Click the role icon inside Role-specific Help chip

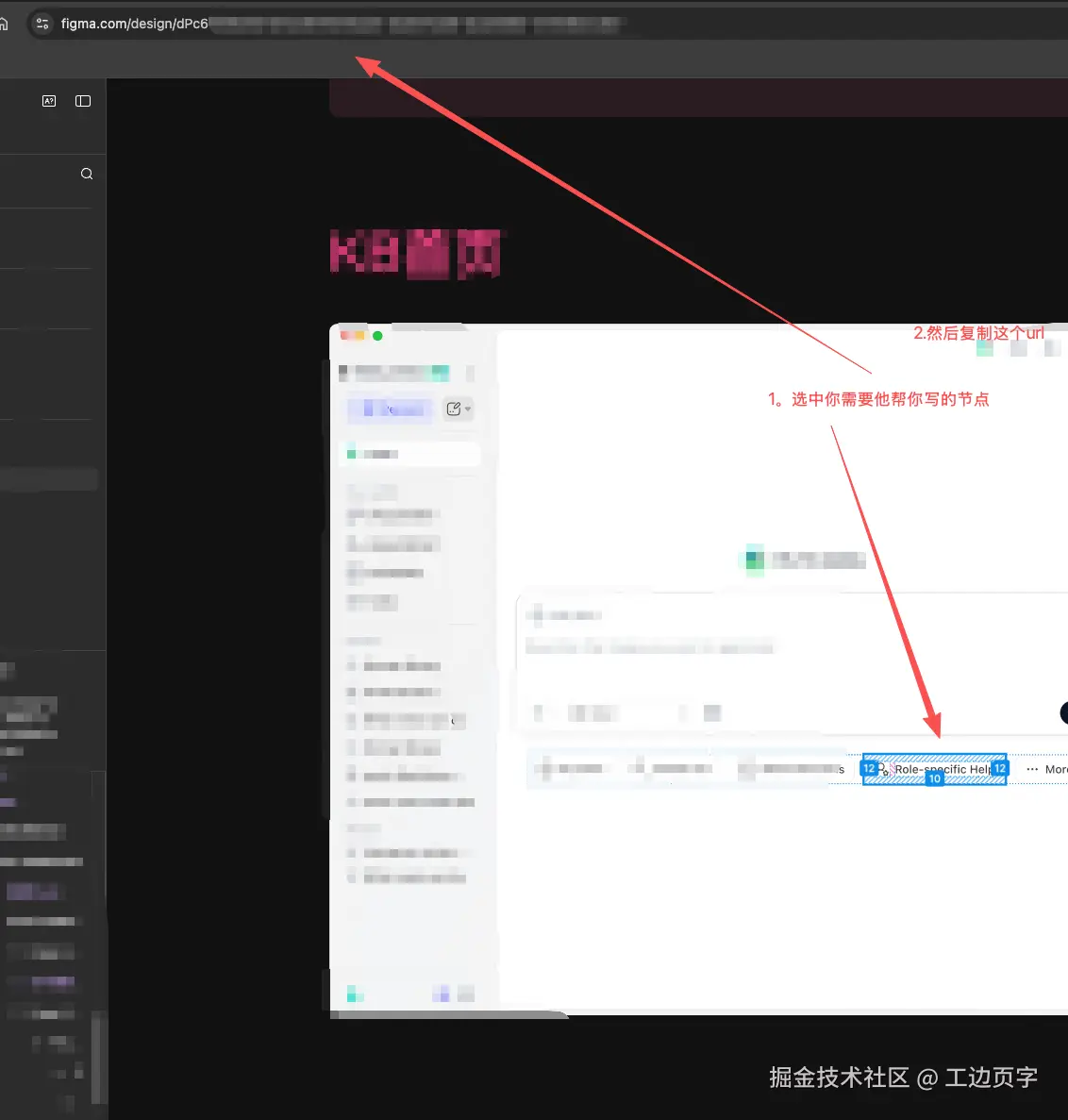884,769
